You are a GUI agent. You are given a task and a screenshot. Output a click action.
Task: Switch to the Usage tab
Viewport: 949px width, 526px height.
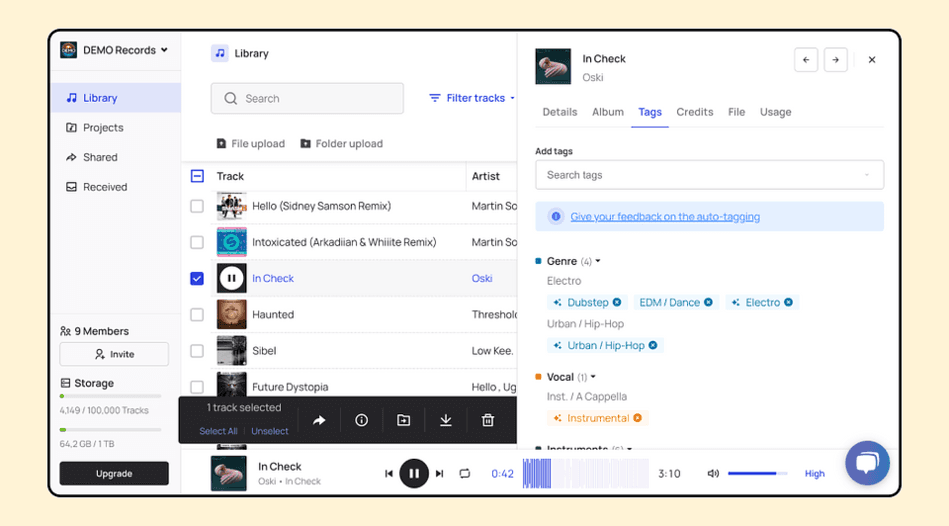[x=775, y=112]
